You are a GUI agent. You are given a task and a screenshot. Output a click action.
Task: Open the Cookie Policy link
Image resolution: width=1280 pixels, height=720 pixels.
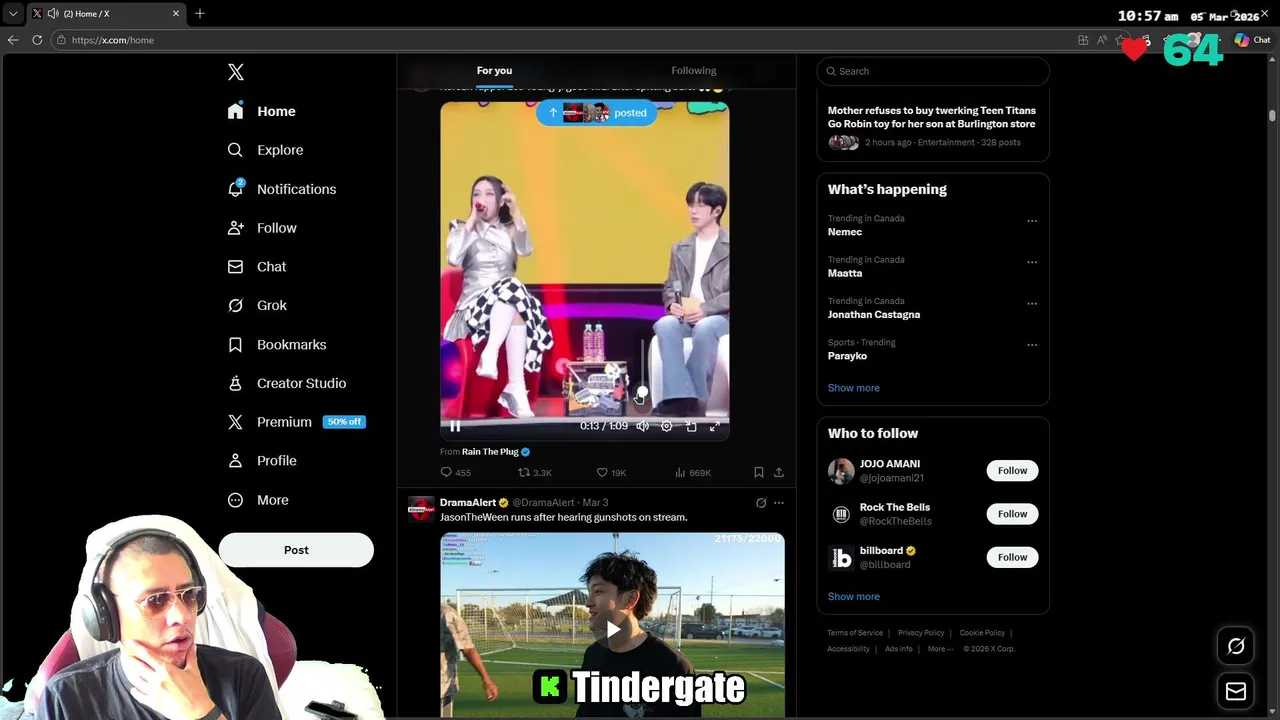[x=982, y=633]
